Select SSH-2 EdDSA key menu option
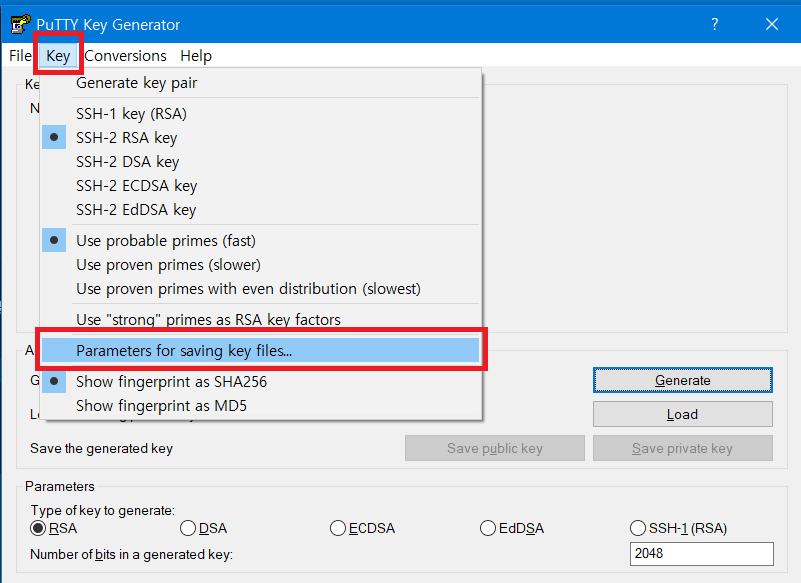The height and width of the screenshot is (583, 801). [261, 209]
